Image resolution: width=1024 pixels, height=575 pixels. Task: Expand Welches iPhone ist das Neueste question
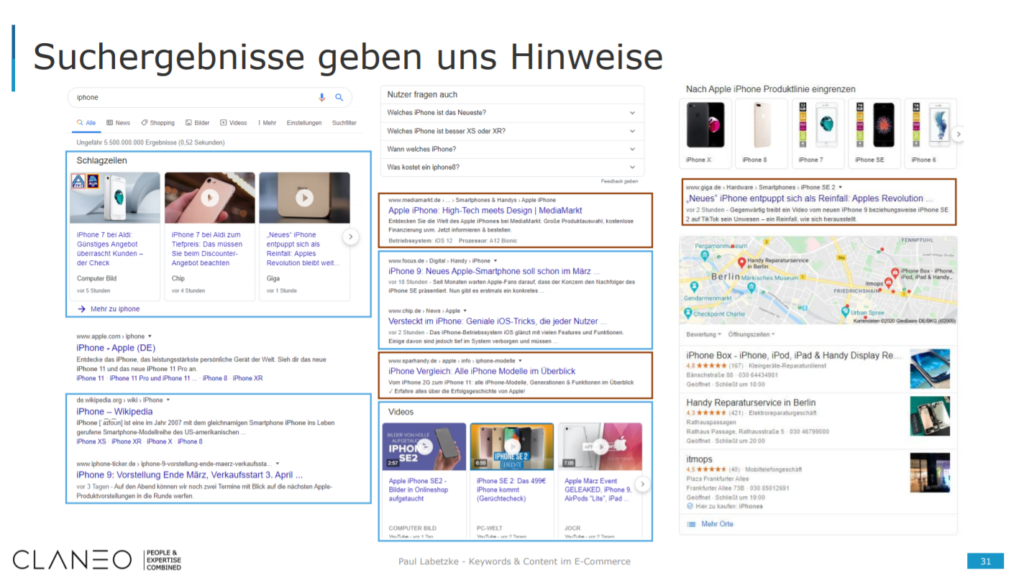coord(512,112)
